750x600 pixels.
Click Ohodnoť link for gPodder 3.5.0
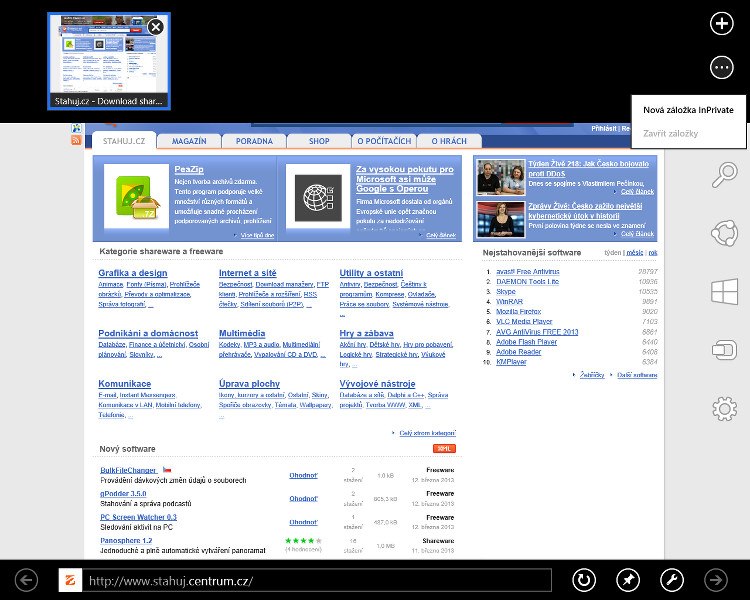[303, 499]
